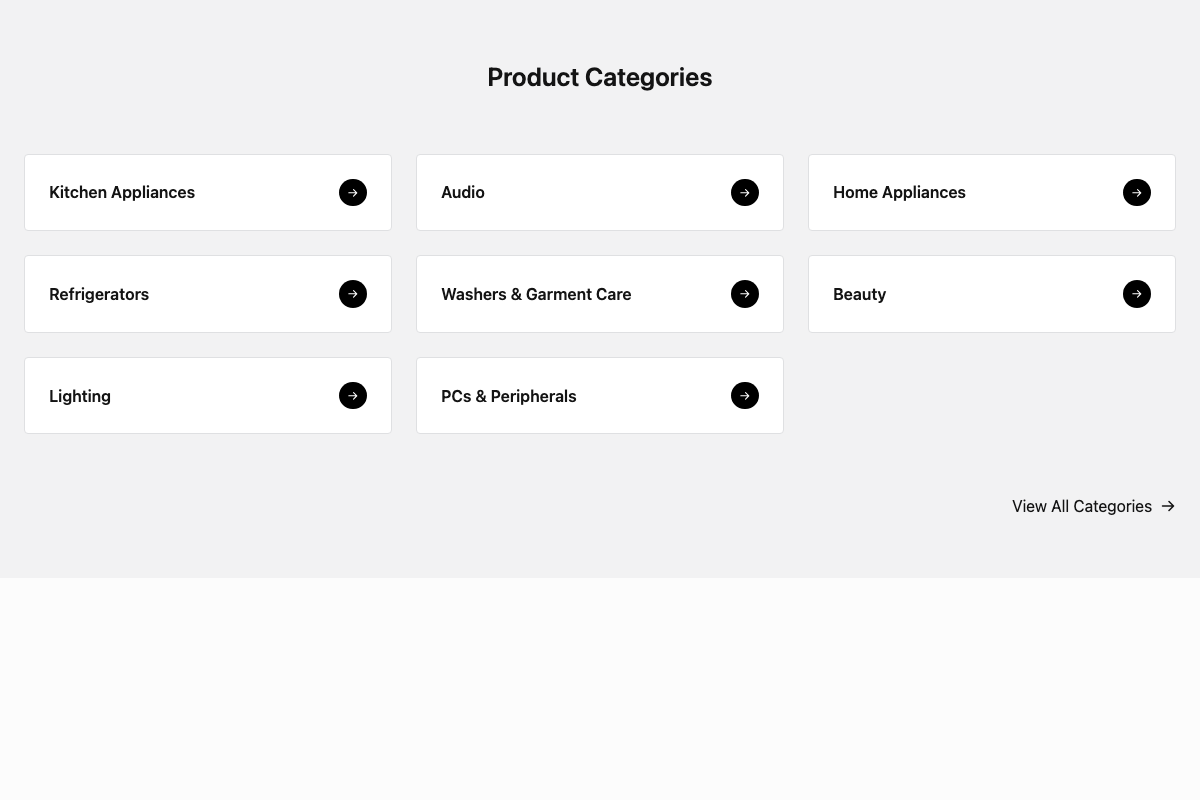1200x800 pixels.
Task: Select the Beauty category label
Action: (x=859, y=294)
